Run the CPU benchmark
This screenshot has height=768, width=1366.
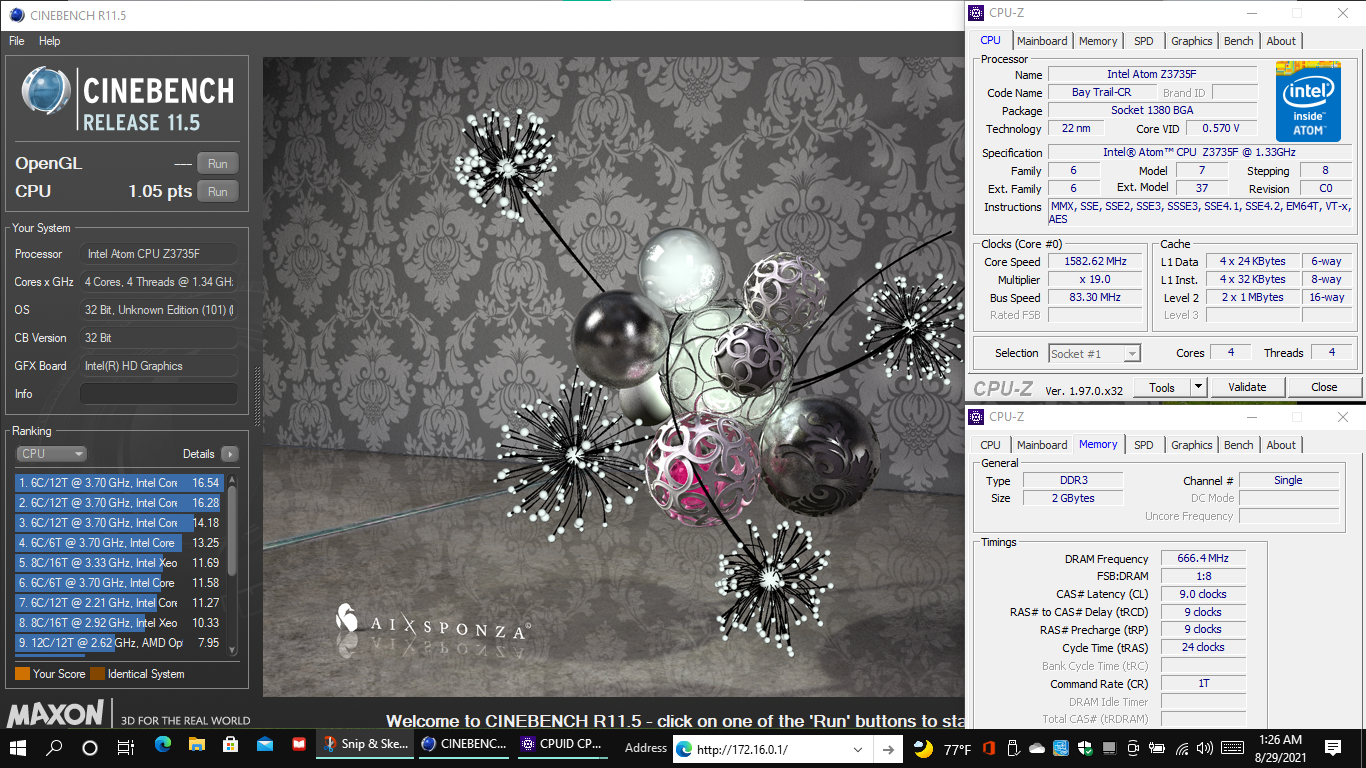pyautogui.click(x=217, y=191)
